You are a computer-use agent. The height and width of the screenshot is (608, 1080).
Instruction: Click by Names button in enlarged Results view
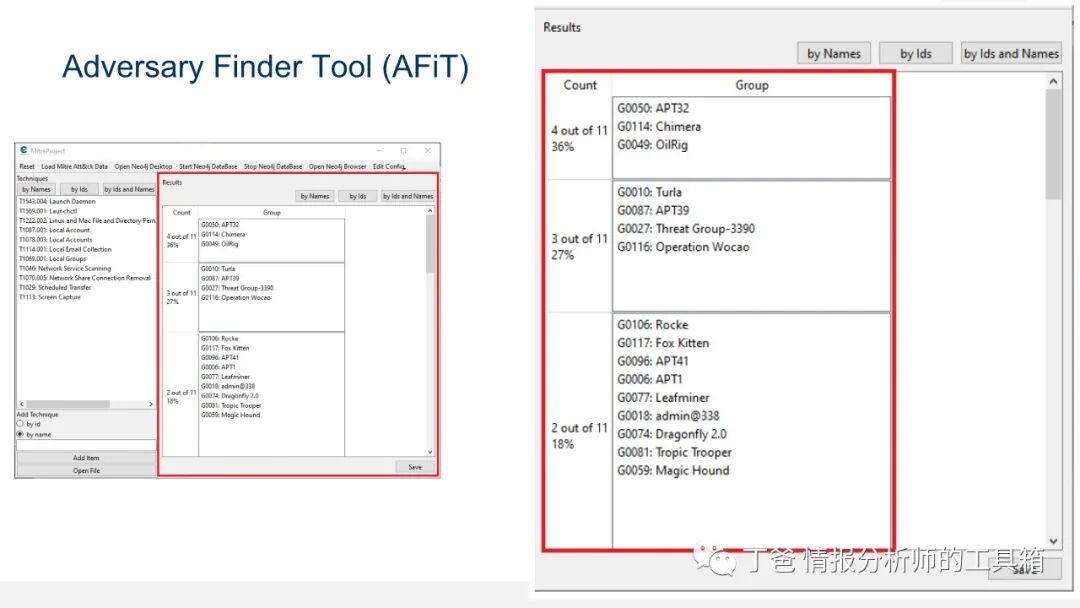point(833,54)
